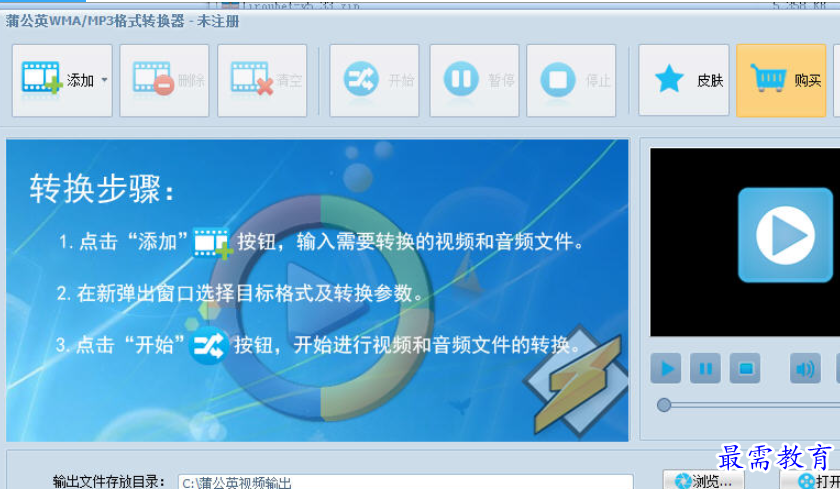Image resolution: width=840 pixels, height=489 pixels.
Task: Click the window title 蒲公英WMA/MP3格式转换器
Action: click(95, 21)
